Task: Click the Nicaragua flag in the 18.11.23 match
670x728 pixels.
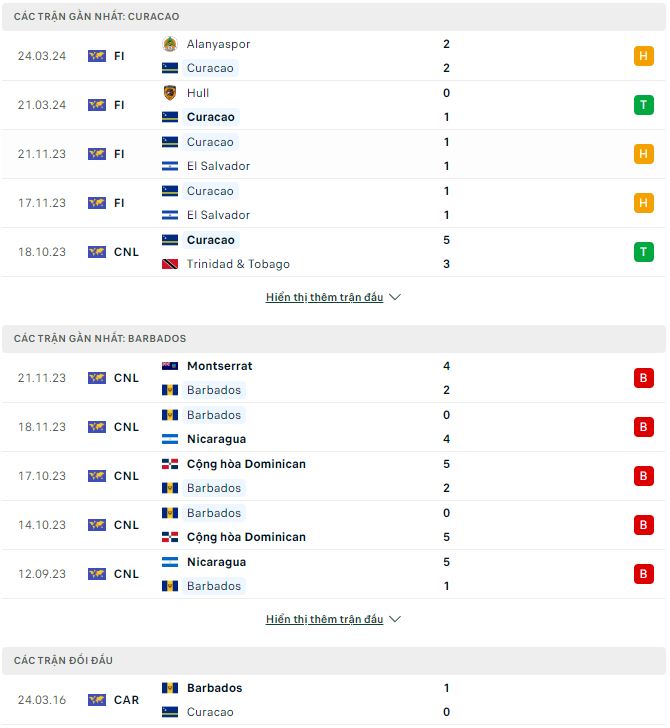Action: pyautogui.click(x=170, y=439)
